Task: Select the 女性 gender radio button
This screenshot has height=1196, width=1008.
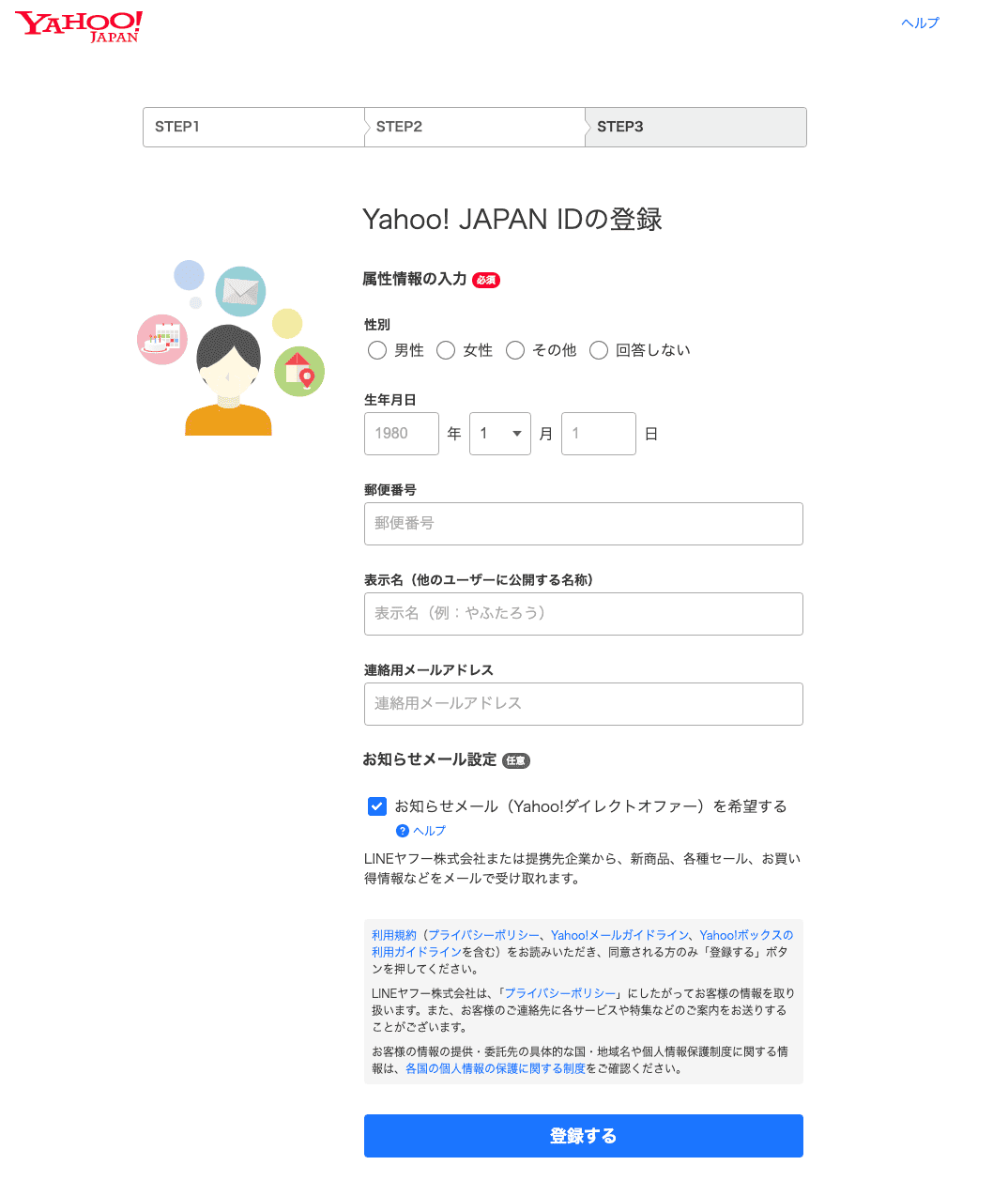Action: 446,350
